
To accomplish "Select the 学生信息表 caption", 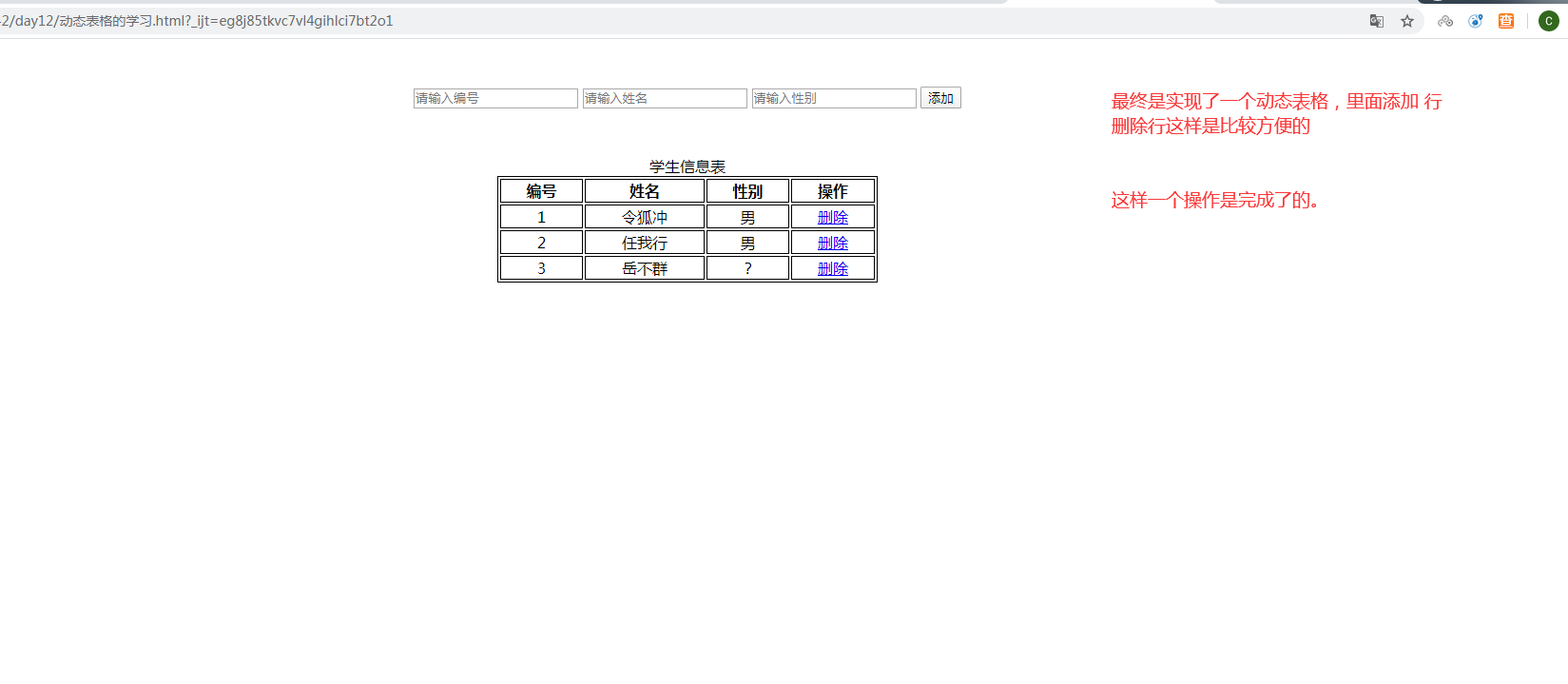I will (687, 166).
